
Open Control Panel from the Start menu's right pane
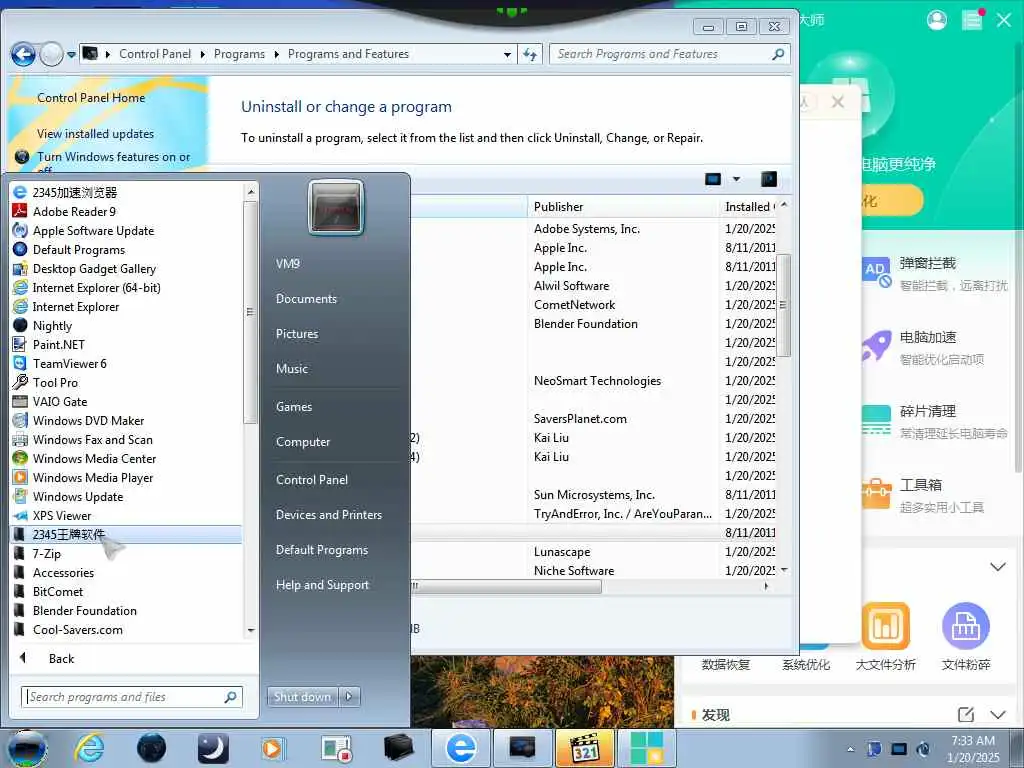(x=312, y=479)
